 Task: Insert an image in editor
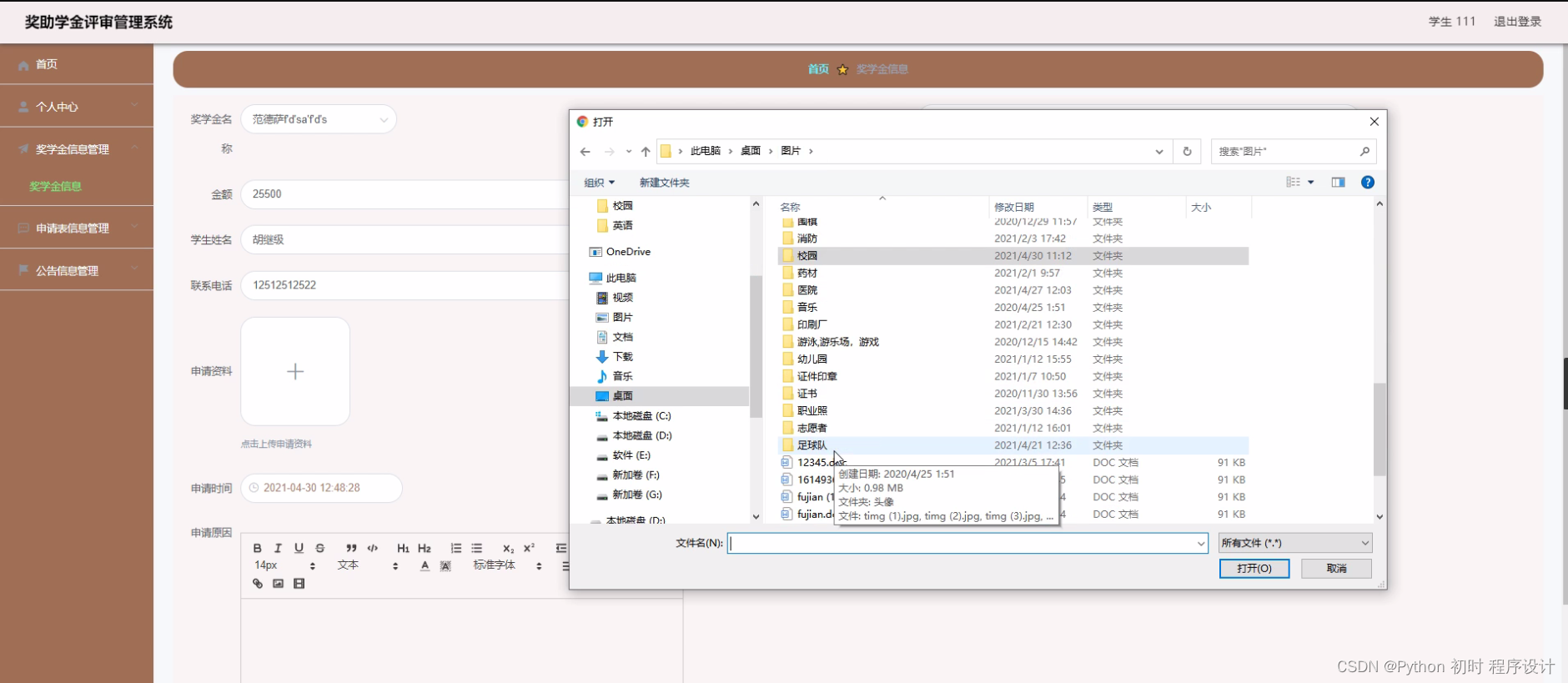[278, 584]
